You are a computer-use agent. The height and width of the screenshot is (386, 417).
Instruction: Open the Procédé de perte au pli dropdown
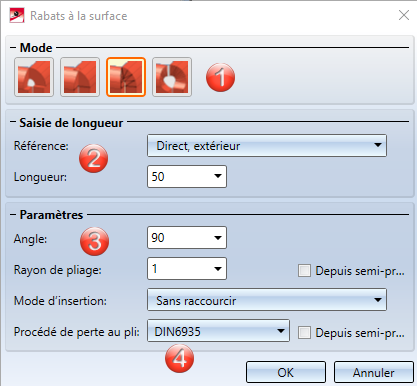[x=218, y=331]
